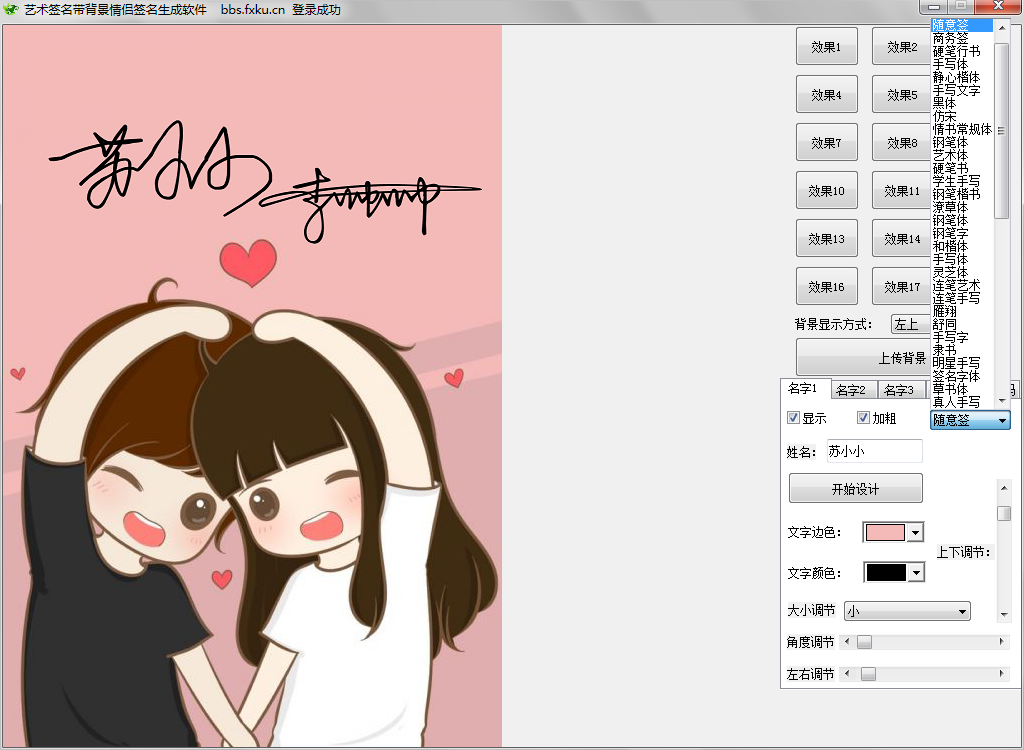Click the 角度调节 left arrow
The height and width of the screenshot is (750, 1024).
click(x=847, y=642)
